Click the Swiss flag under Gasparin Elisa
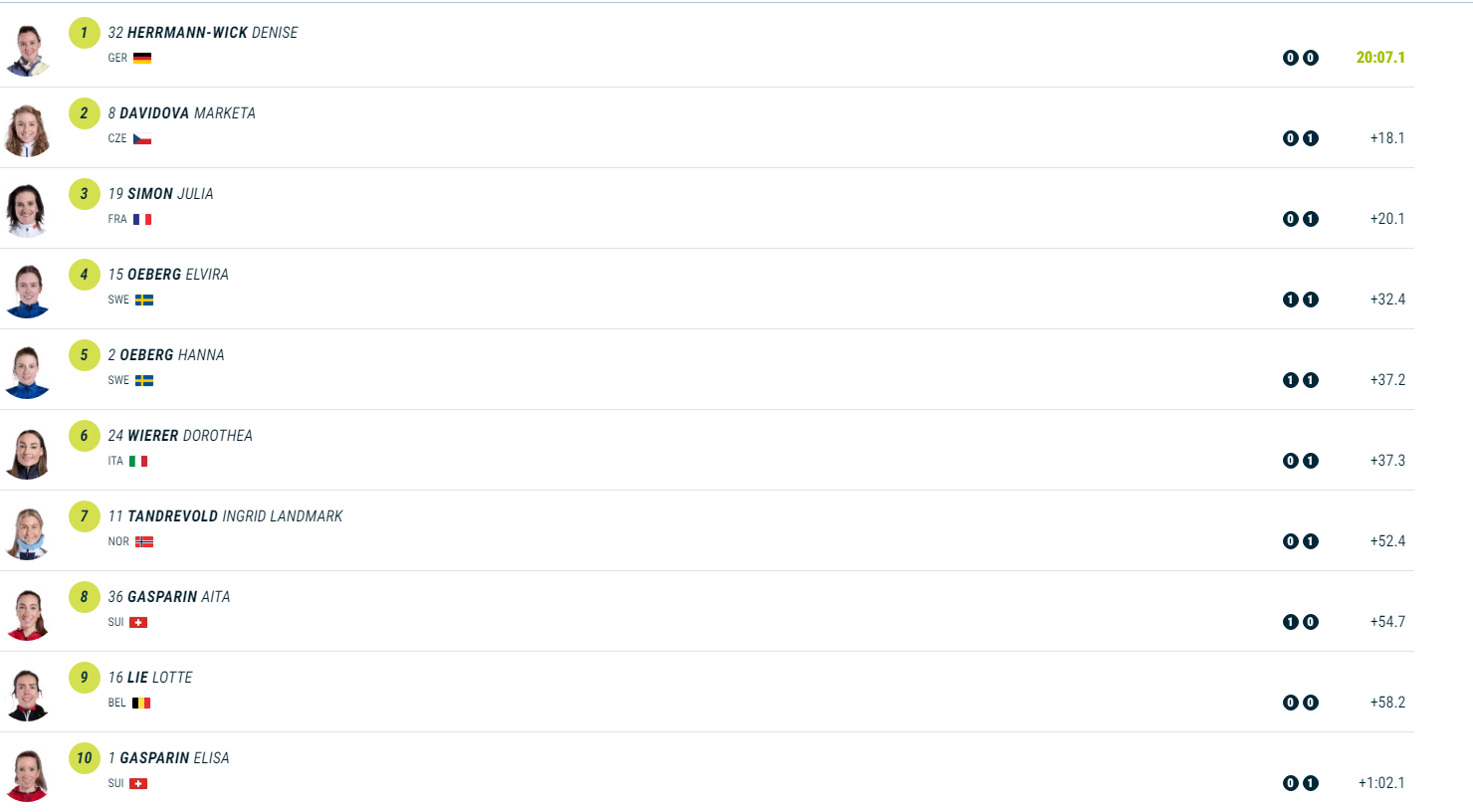The image size is (1473, 812). tap(138, 783)
